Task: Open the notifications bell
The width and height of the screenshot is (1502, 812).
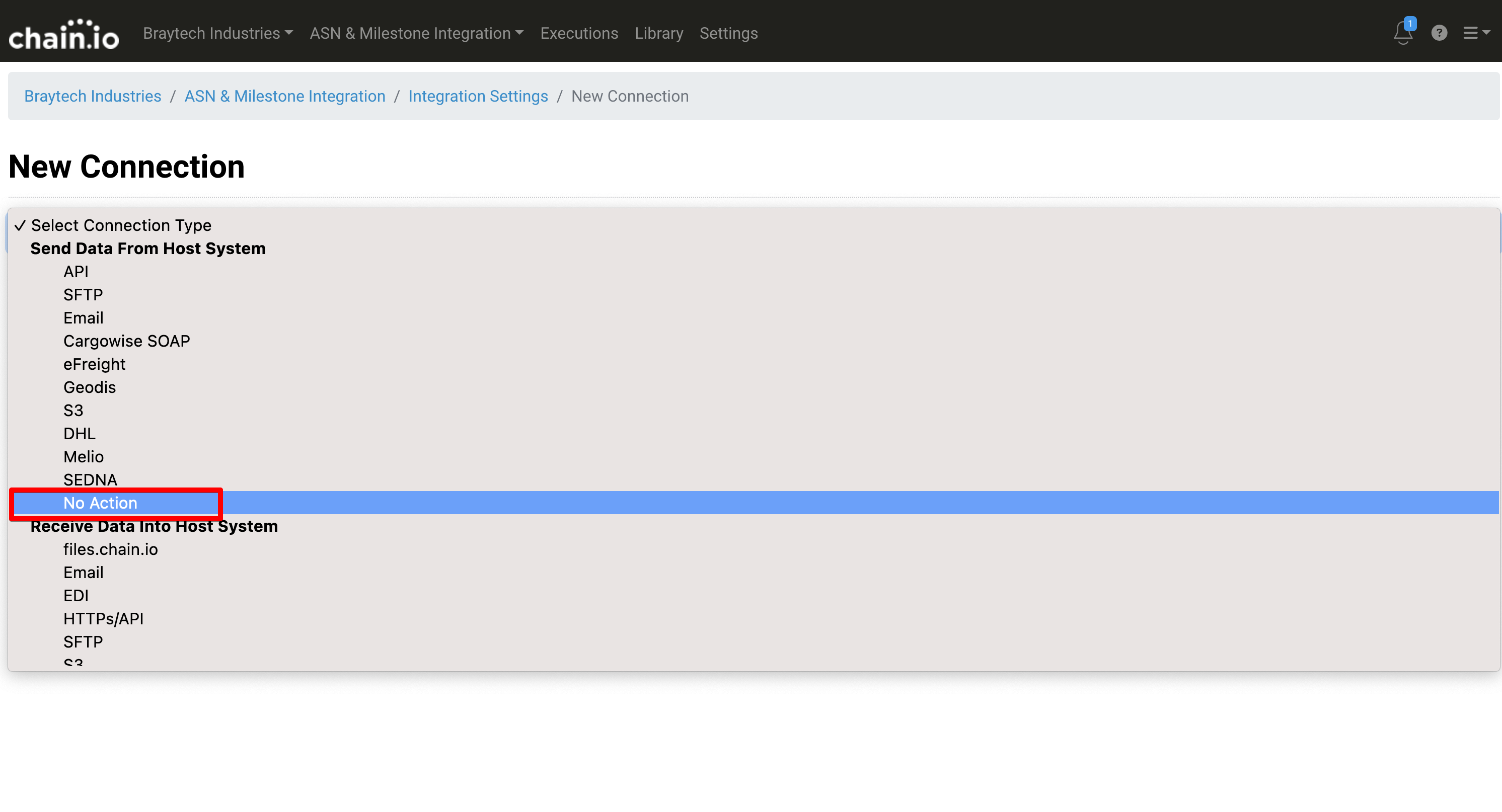Action: point(1402,33)
